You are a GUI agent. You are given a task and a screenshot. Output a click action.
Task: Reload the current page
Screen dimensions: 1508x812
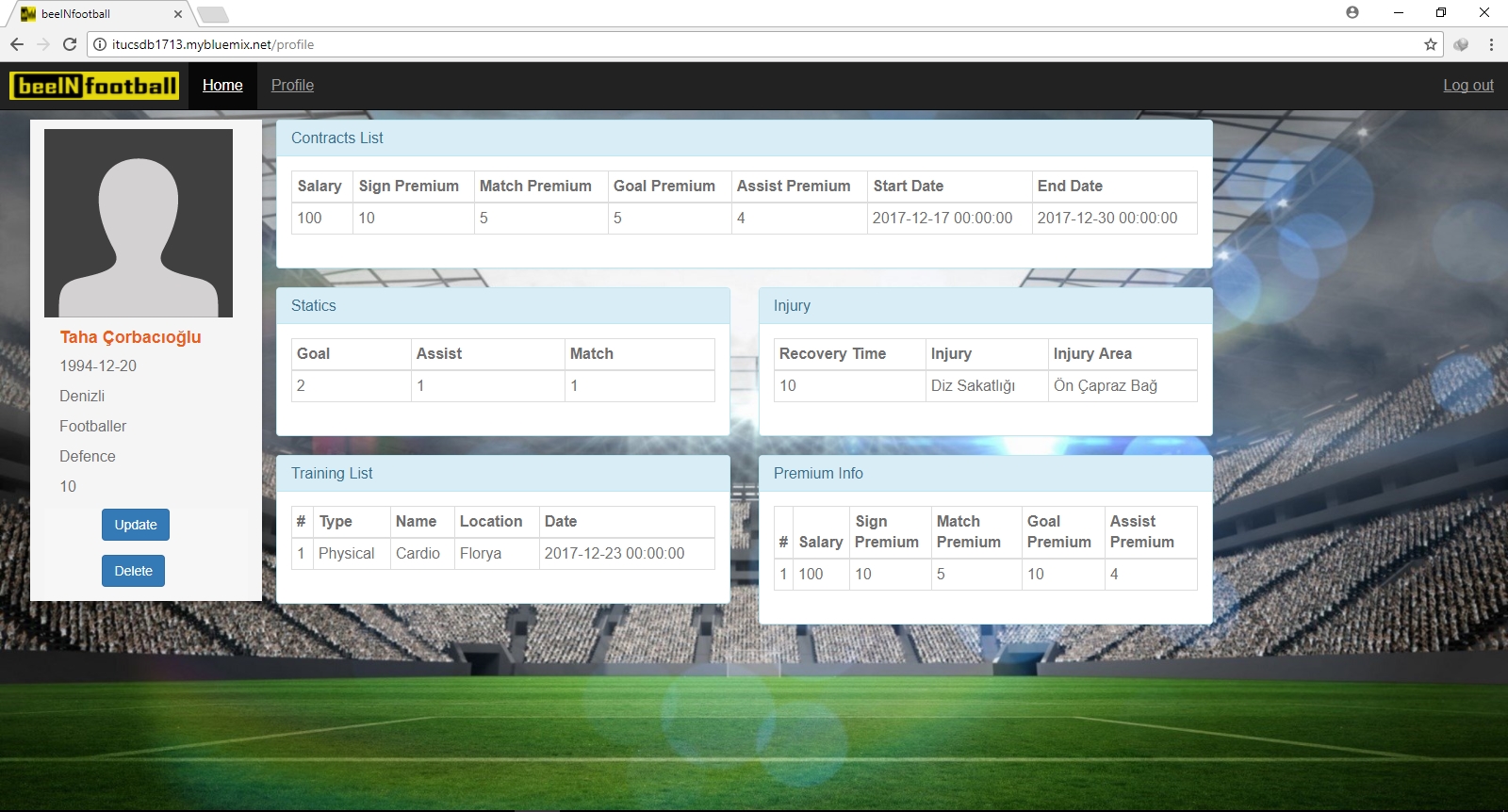70,44
